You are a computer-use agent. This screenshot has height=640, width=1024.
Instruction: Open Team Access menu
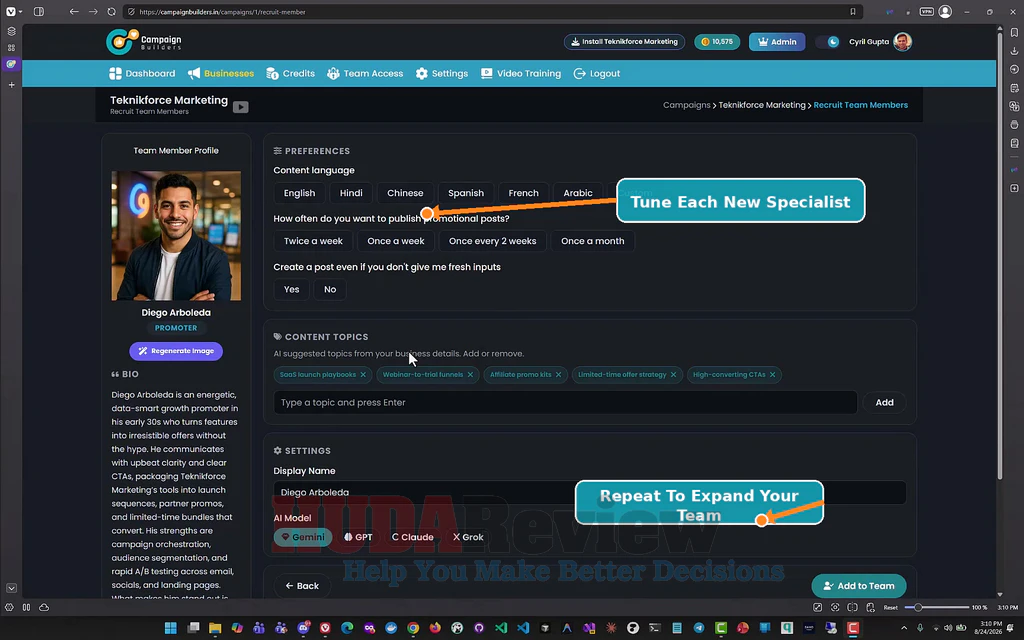tap(365, 74)
